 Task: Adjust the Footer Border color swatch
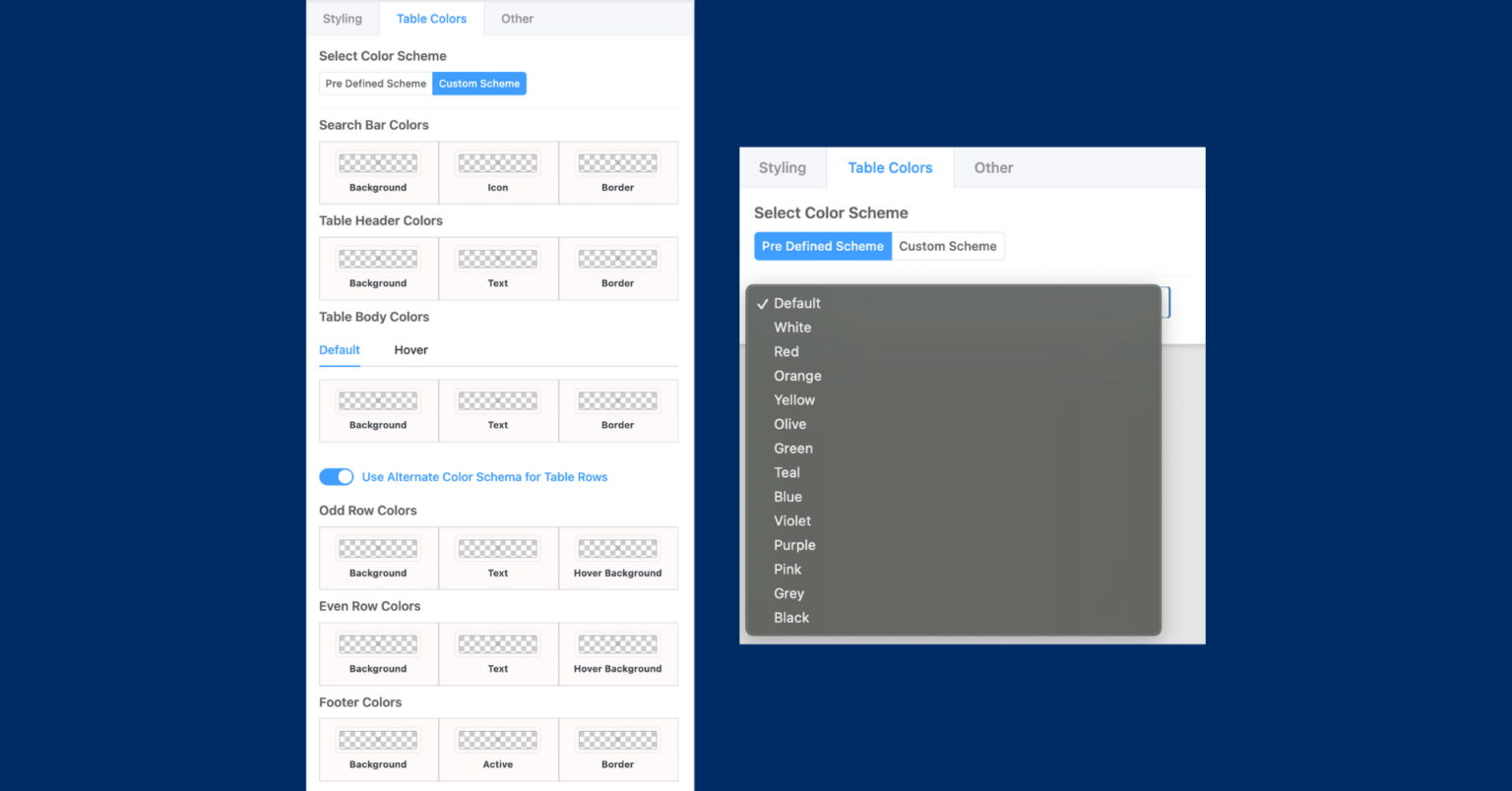617,739
